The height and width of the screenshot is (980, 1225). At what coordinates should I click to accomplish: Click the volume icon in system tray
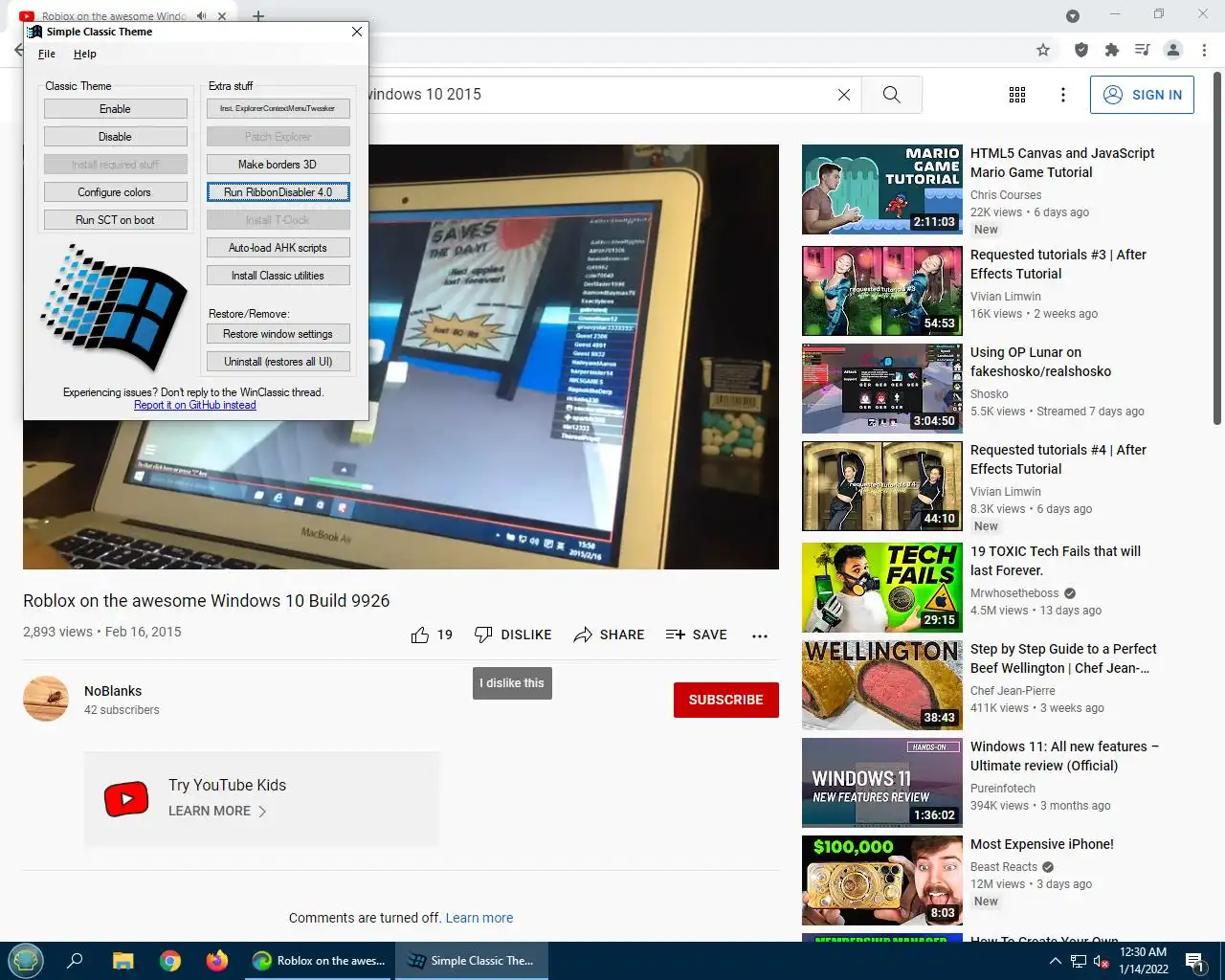(1101, 961)
